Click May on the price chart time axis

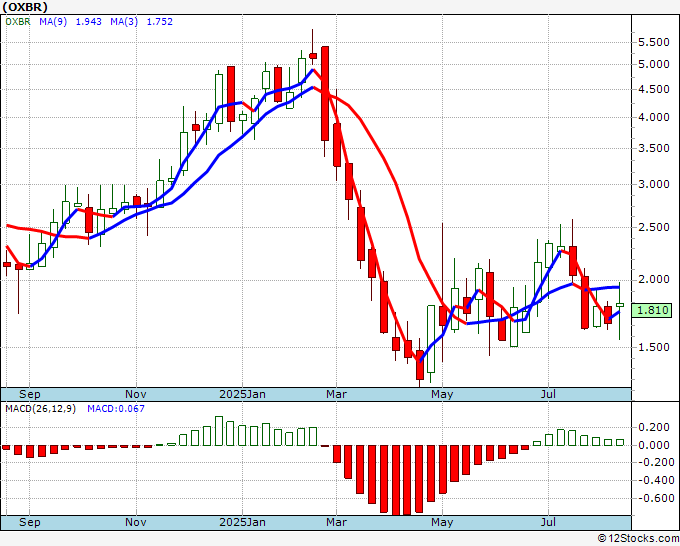click(442, 394)
